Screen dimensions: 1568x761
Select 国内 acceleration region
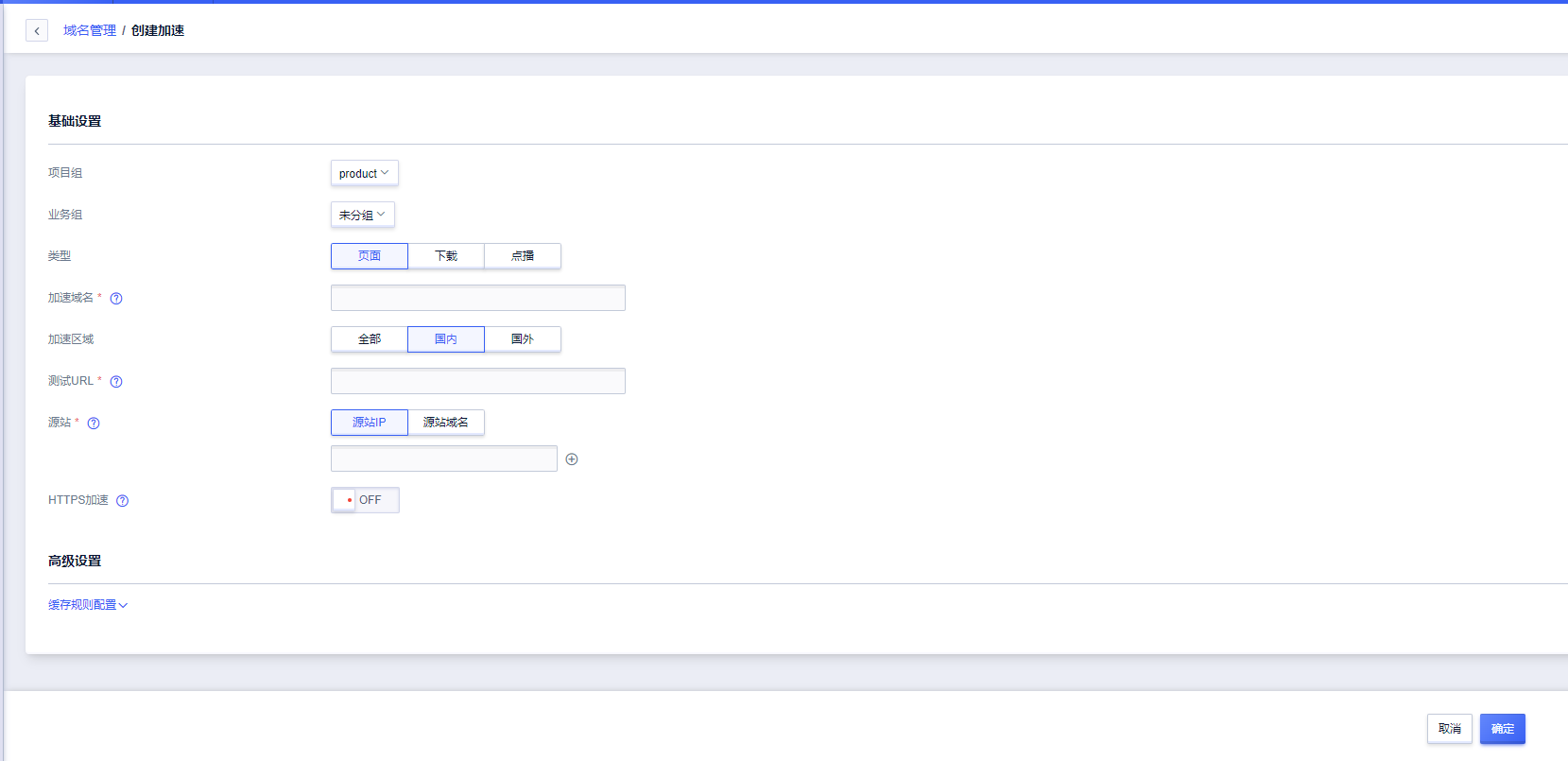tap(446, 339)
